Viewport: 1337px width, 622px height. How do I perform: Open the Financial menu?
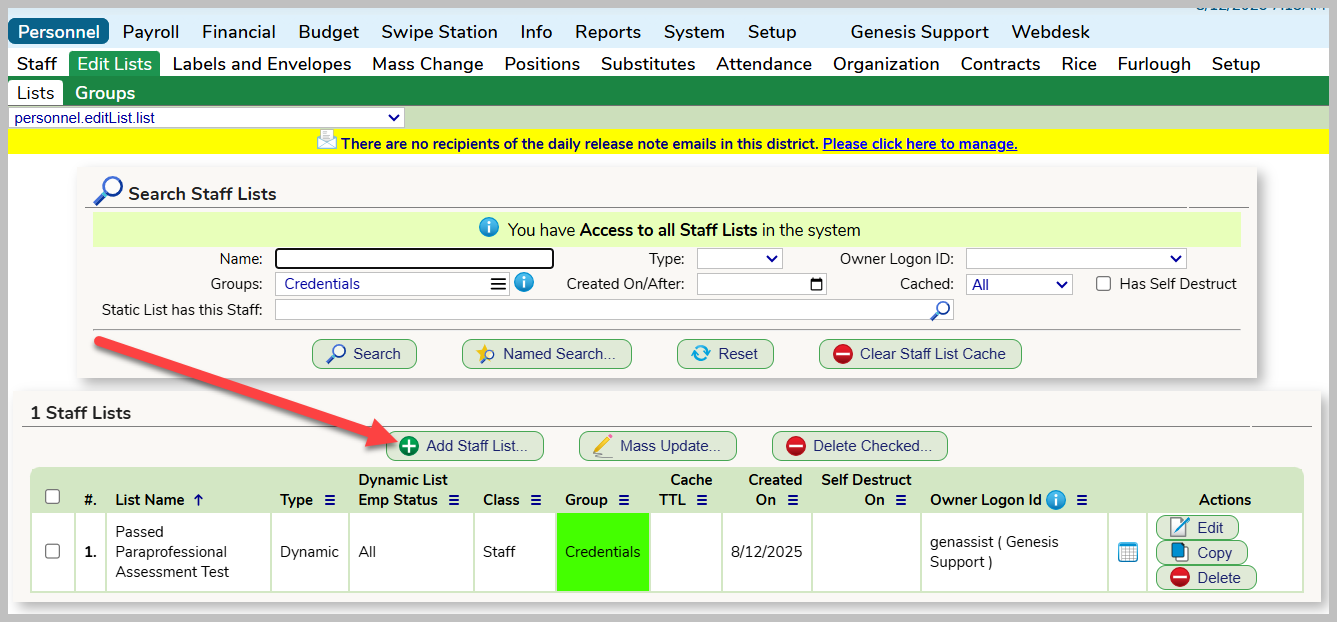(239, 32)
